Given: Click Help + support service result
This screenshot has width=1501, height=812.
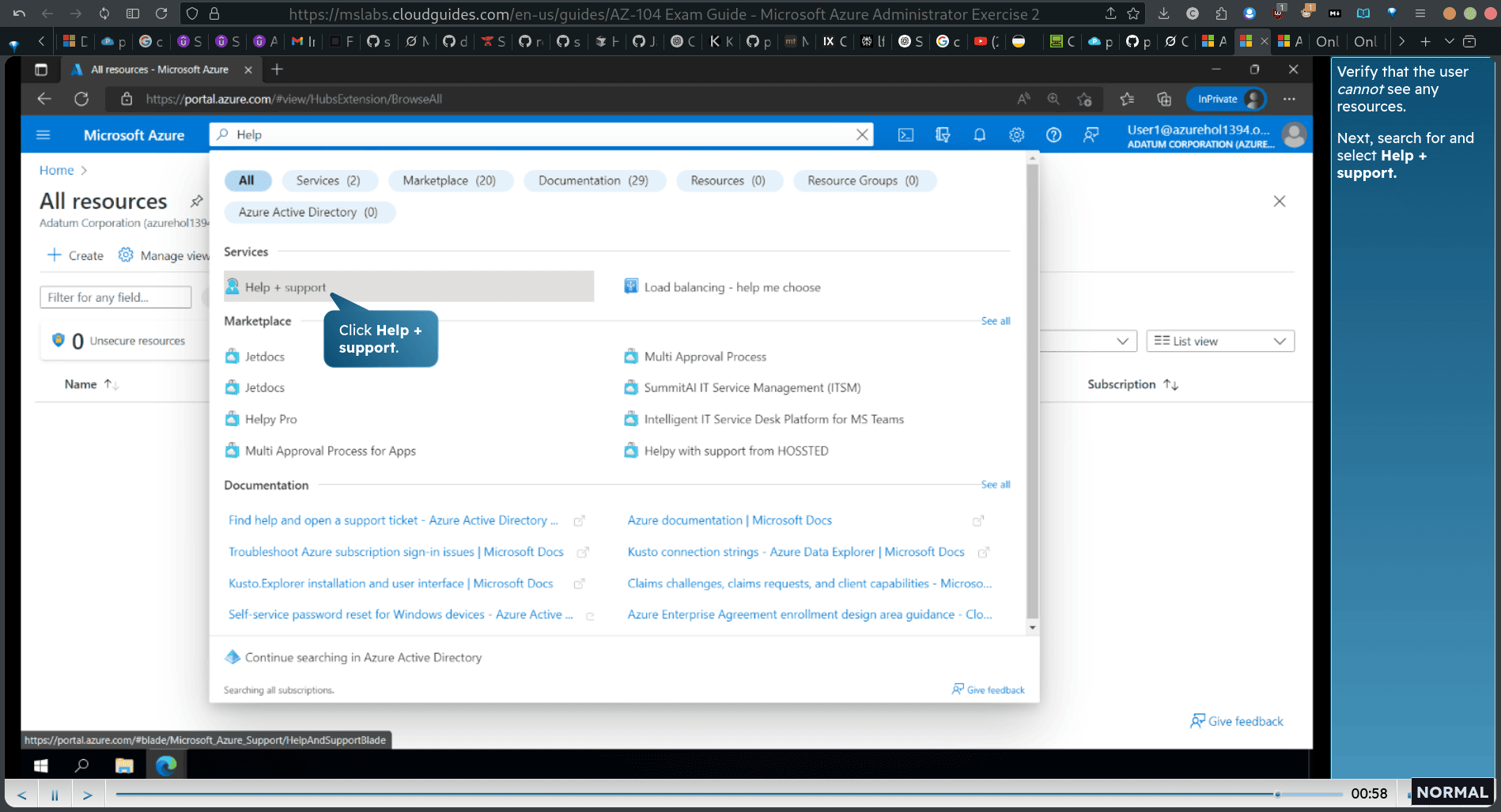Looking at the screenshot, I should tap(408, 287).
